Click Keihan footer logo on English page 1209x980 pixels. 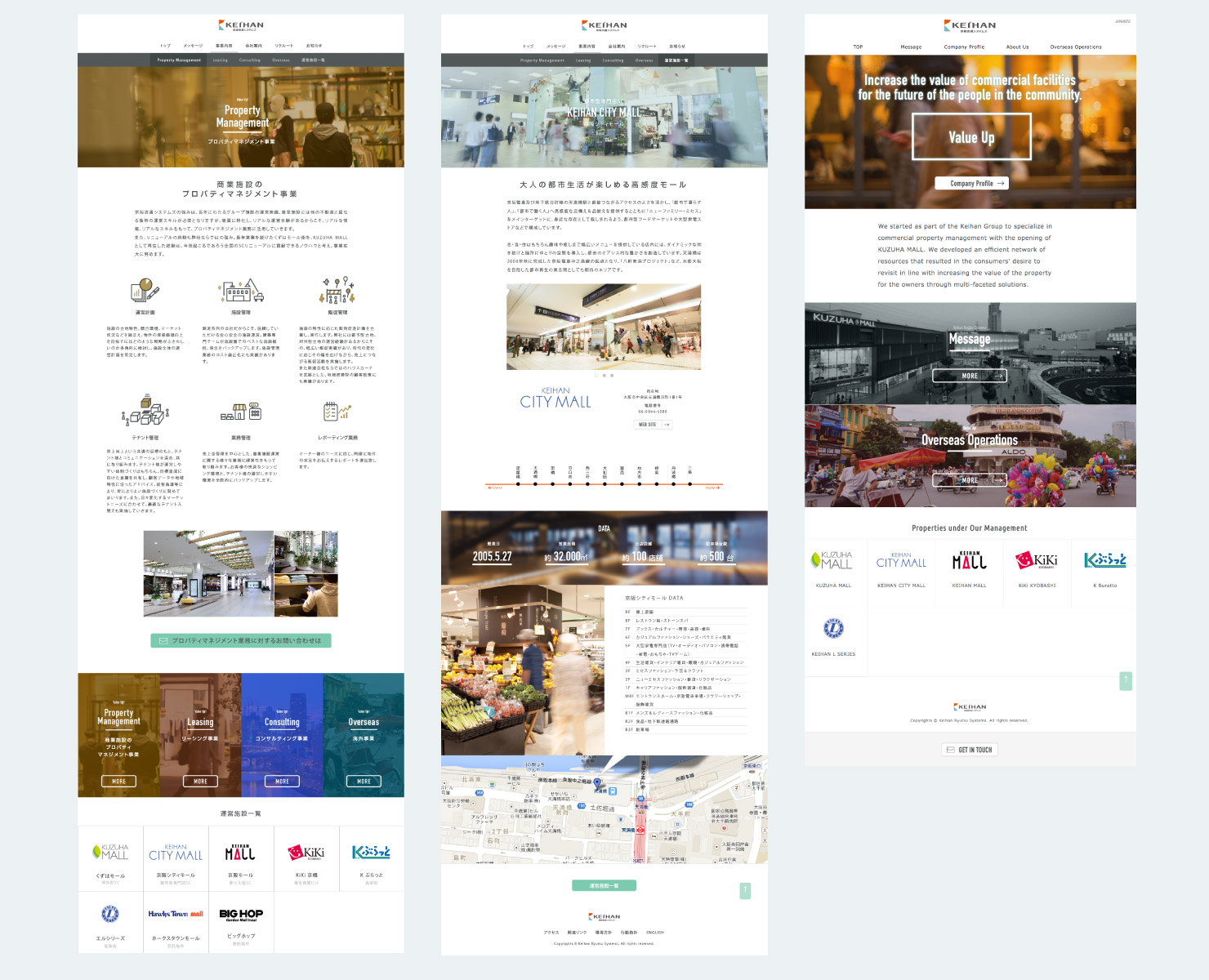(970, 706)
